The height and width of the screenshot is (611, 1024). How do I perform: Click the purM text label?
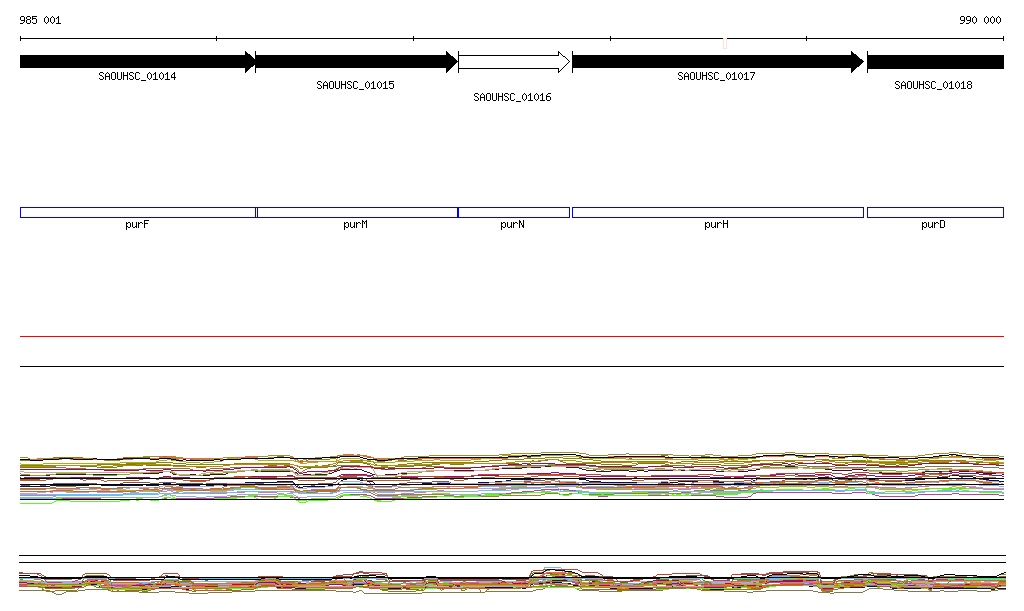pos(355,225)
